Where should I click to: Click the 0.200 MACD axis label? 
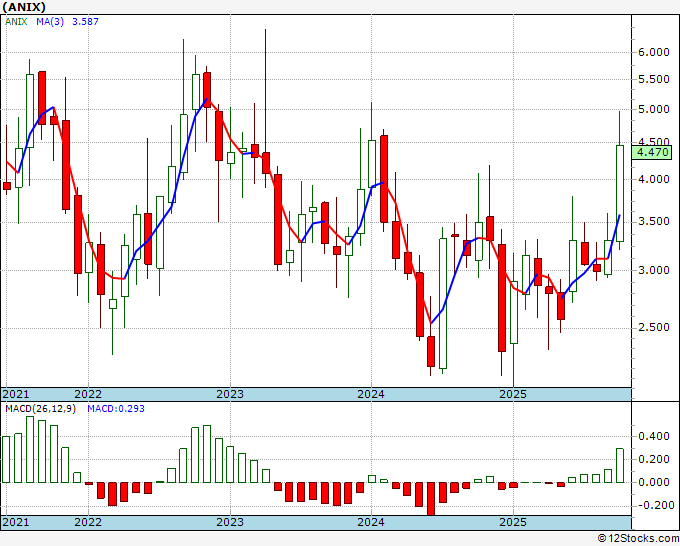click(x=654, y=459)
